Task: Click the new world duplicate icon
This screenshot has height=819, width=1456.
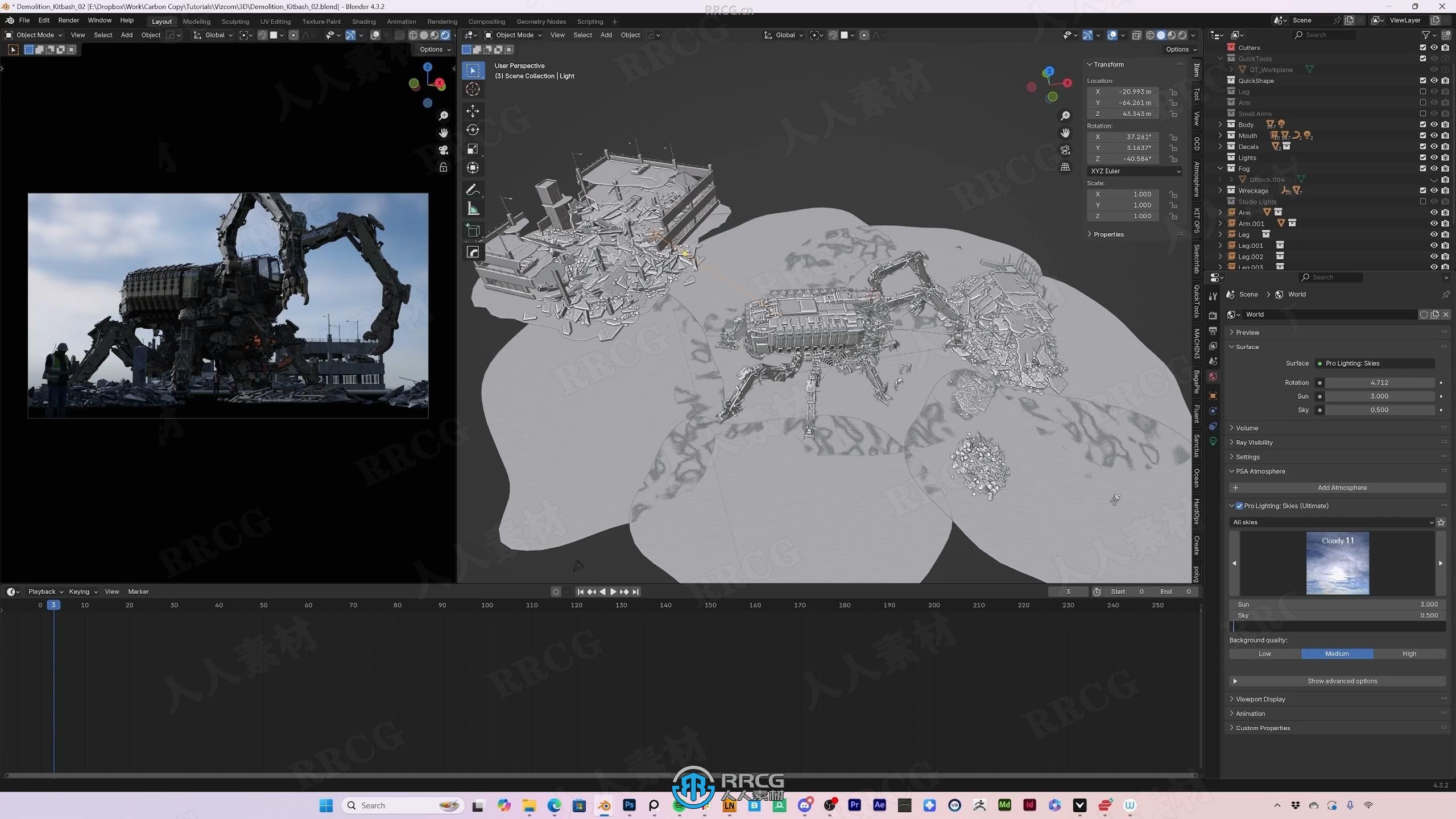Action: pos(1434,315)
